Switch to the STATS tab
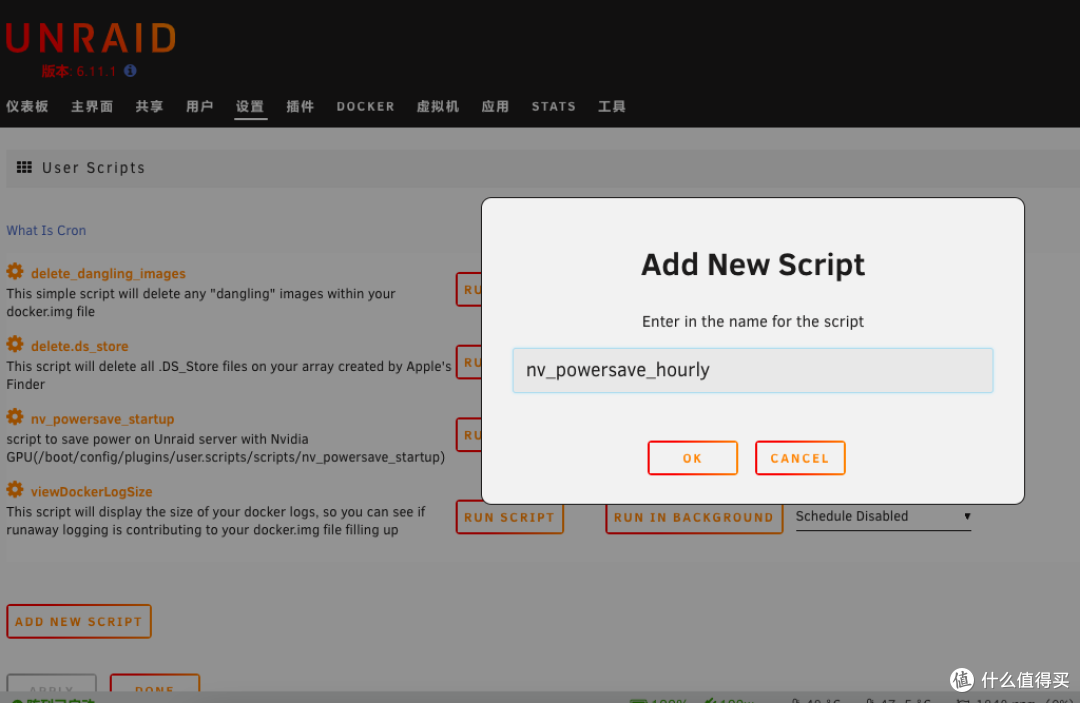This screenshot has width=1080, height=703. pyautogui.click(x=553, y=107)
